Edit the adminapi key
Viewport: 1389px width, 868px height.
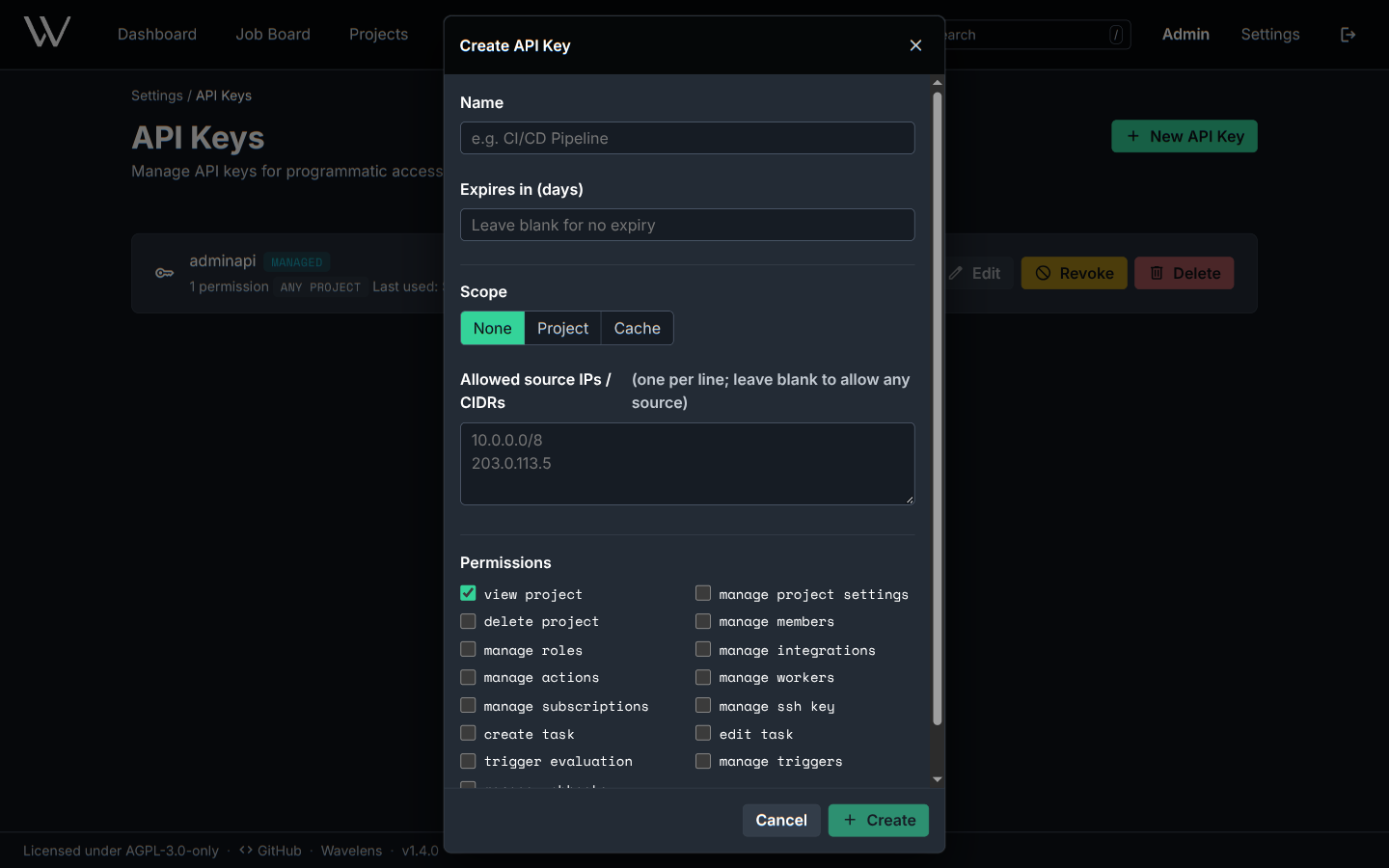[x=974, y=273]
